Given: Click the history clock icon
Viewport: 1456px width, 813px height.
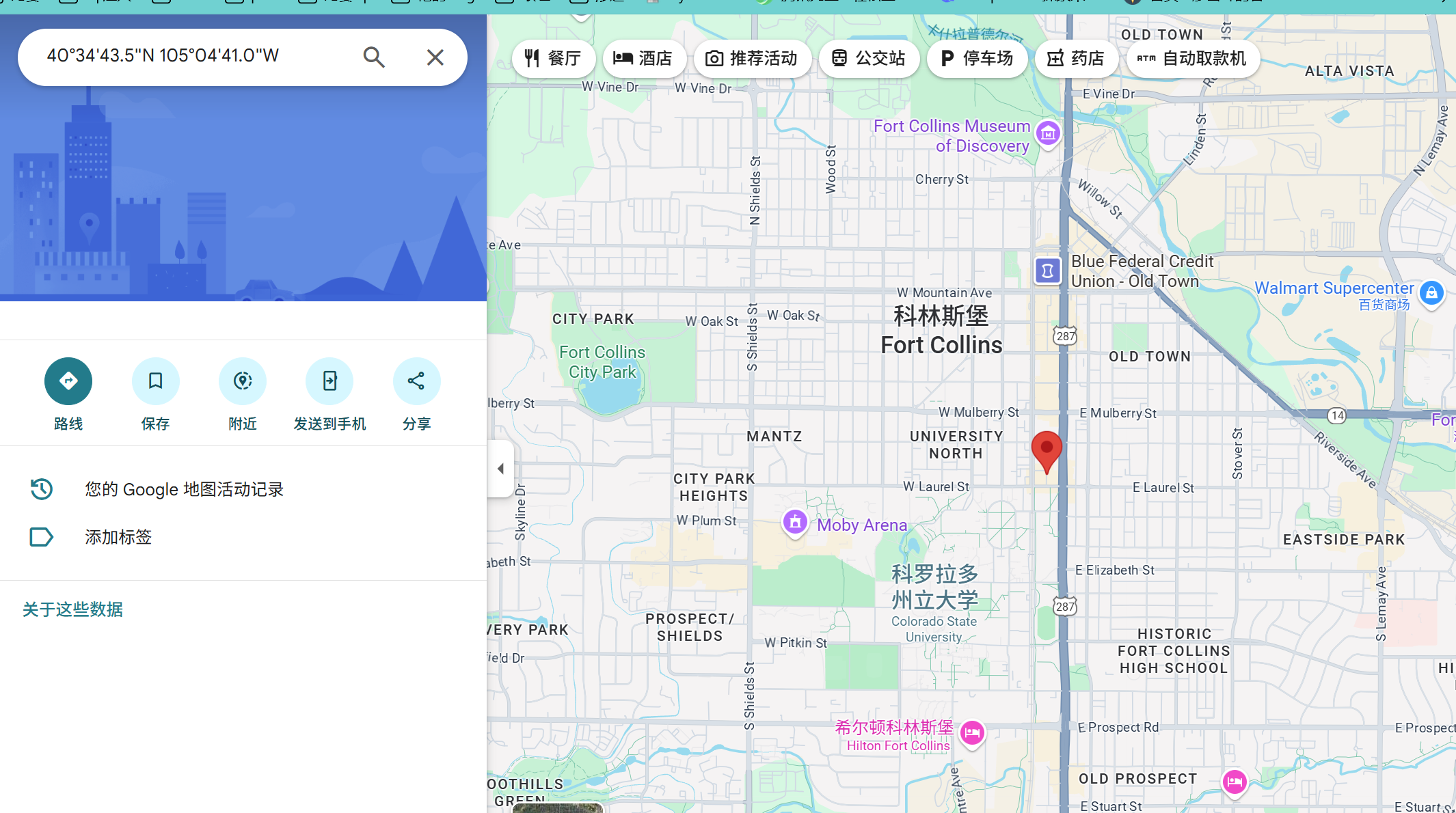Looking at the screenshot, I should click(41, 489).
